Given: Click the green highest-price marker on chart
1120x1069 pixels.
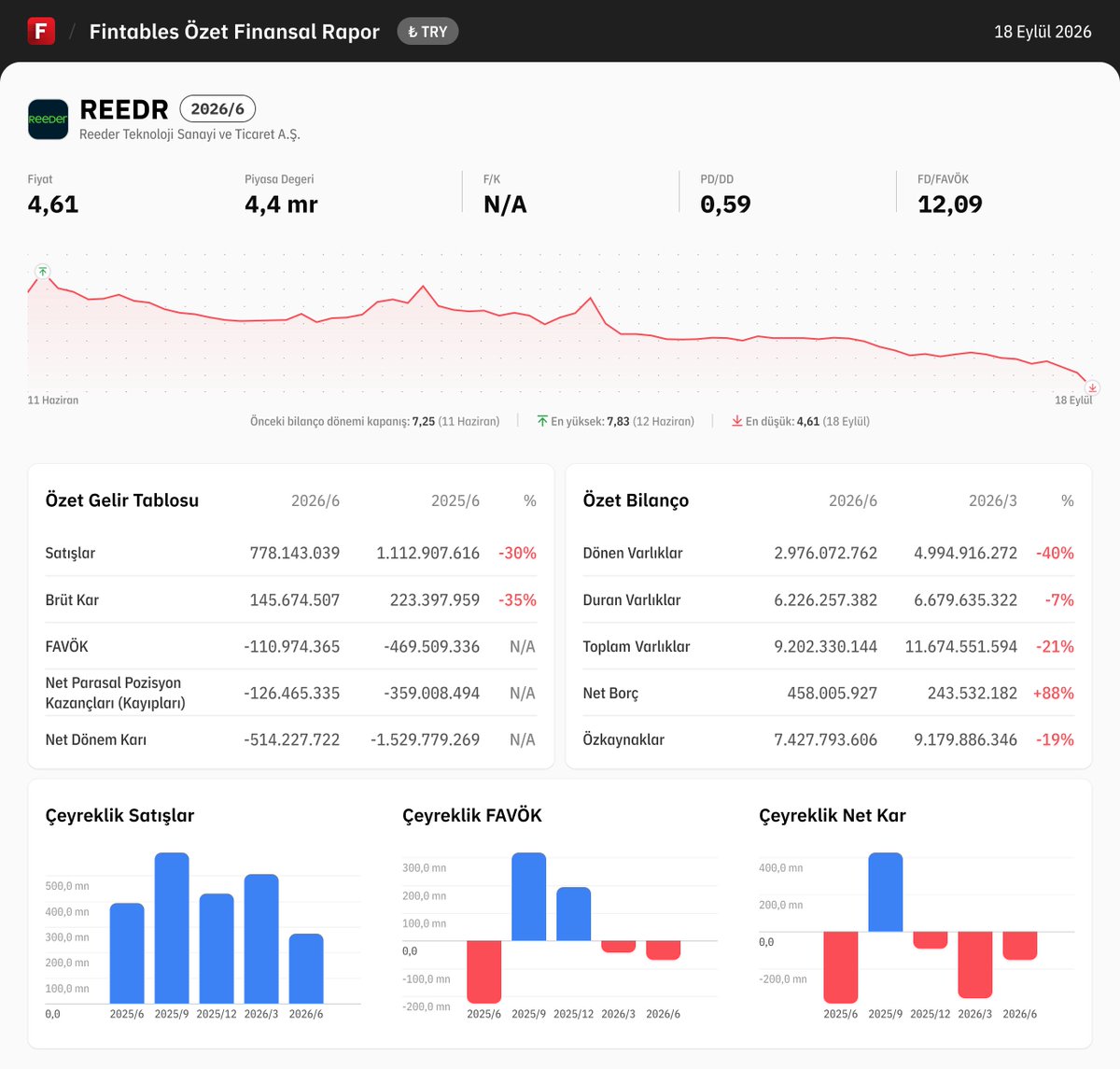Looking at the screenshot, I should [x=42, y=271].
